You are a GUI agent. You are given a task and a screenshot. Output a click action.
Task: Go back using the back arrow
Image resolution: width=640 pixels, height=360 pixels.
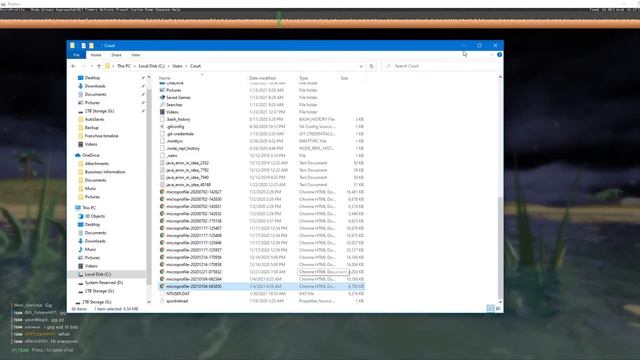click(x=73, y=66)
